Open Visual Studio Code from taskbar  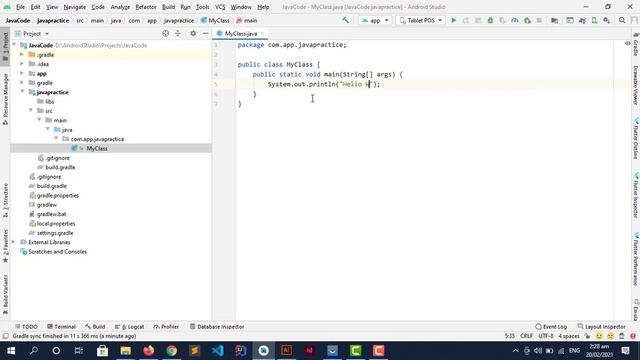(218, 350)
